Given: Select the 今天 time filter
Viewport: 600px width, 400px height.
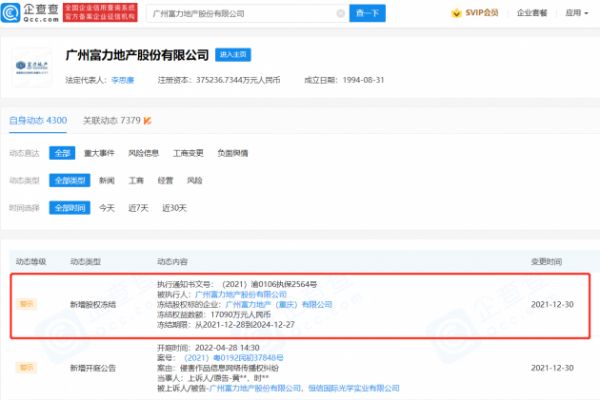Looking at the screenshot, I should tap(107, 208).
